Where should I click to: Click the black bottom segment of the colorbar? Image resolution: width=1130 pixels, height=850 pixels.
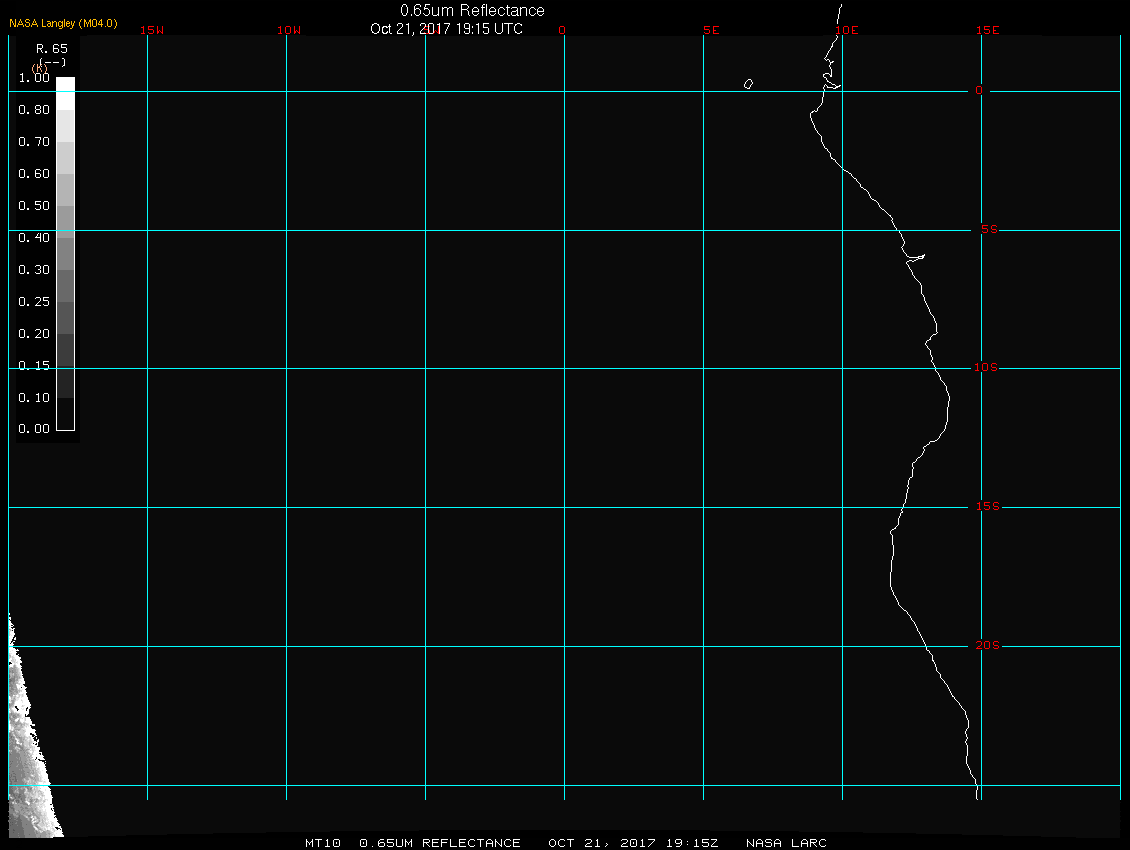coord(66,414)
